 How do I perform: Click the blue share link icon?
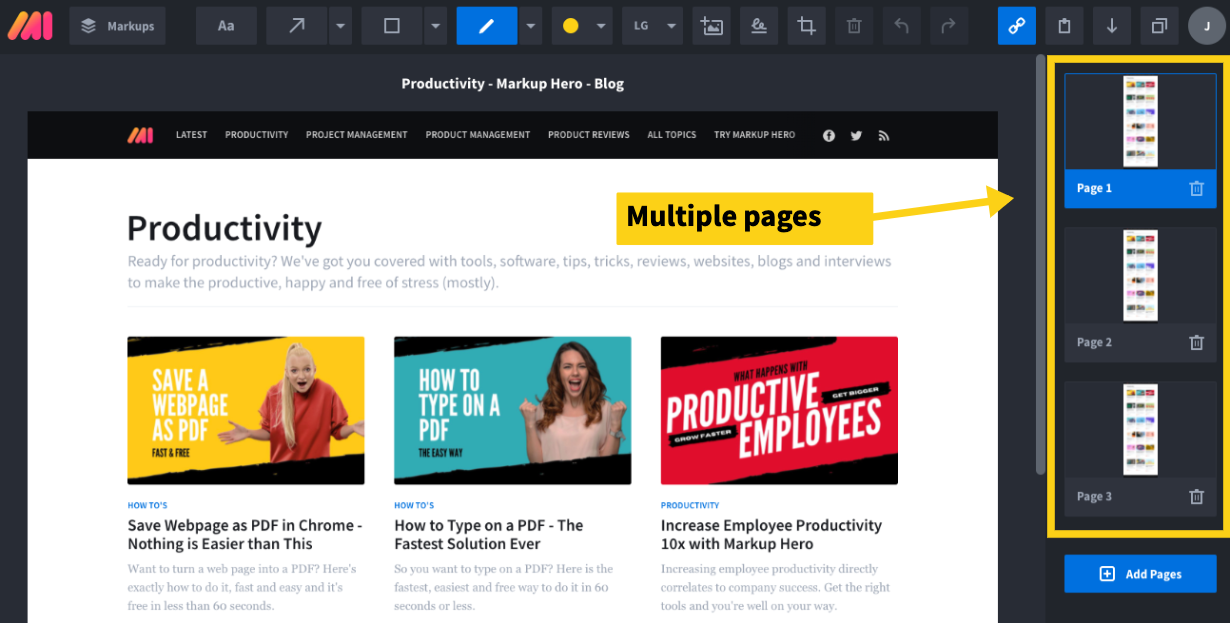point(1017,26)
